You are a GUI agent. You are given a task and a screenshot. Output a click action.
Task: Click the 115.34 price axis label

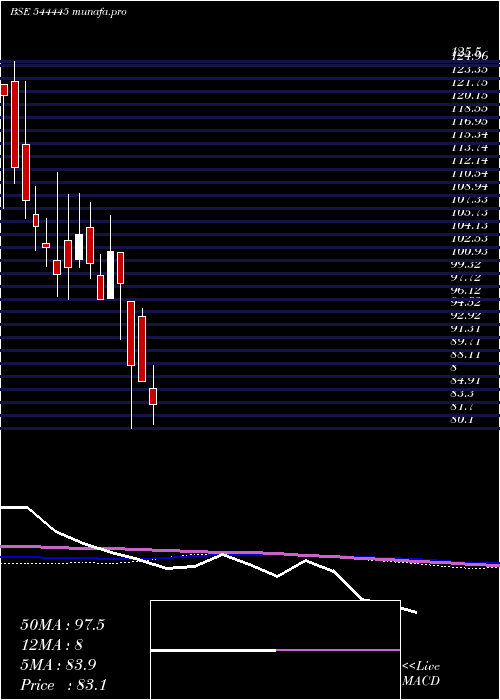click(470, 134)
